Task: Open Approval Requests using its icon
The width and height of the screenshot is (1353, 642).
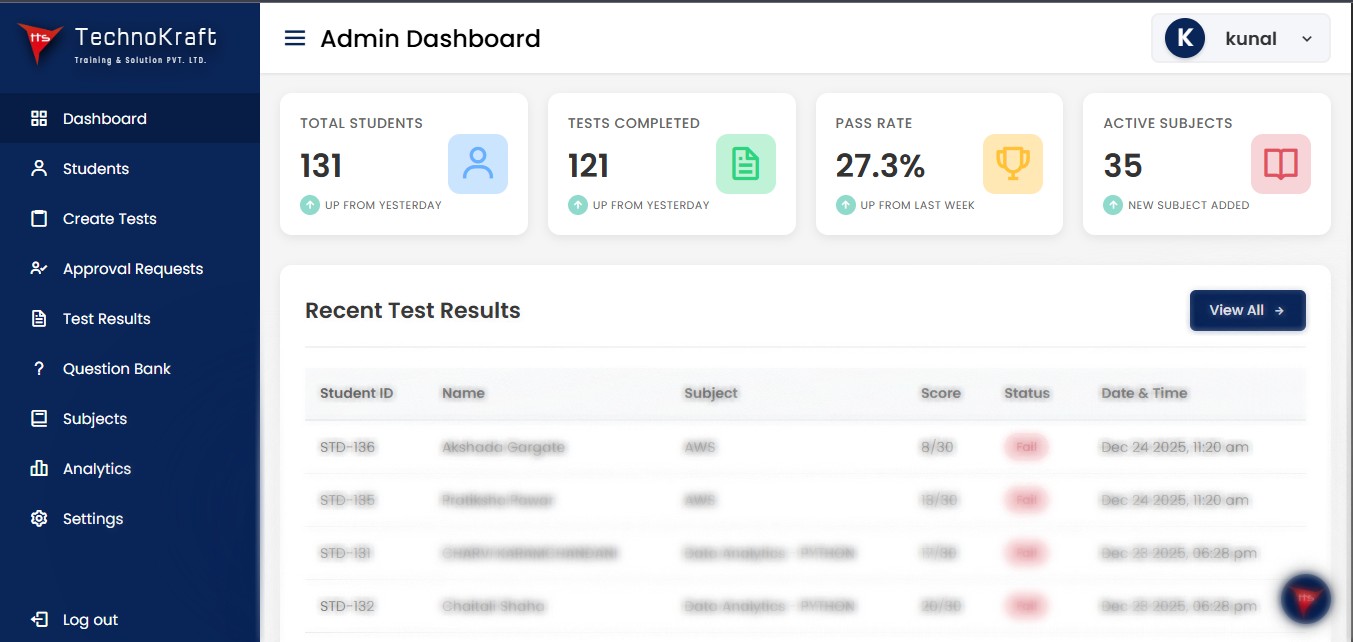Action: pos(38,268)
